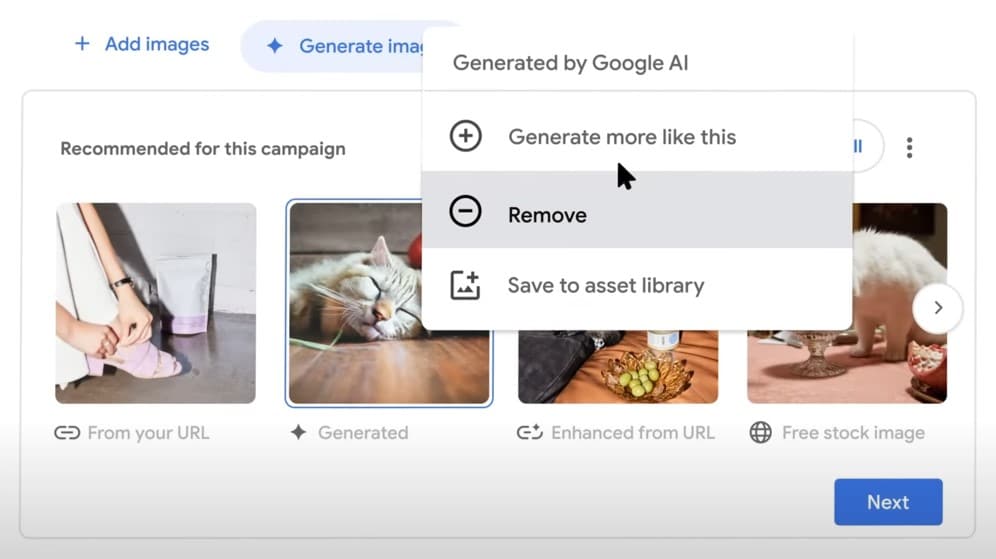Click the sparkle icon beside Generated label
This screenshot has width=996, height=559.
pos(298,433)
